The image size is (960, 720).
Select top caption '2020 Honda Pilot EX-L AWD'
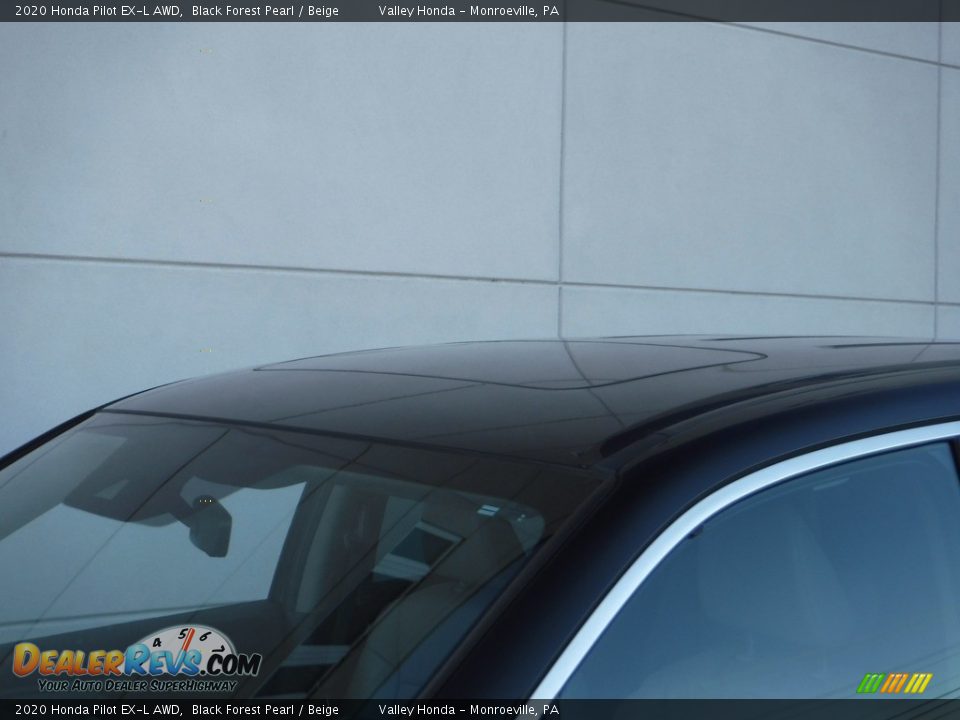point(97,11)
